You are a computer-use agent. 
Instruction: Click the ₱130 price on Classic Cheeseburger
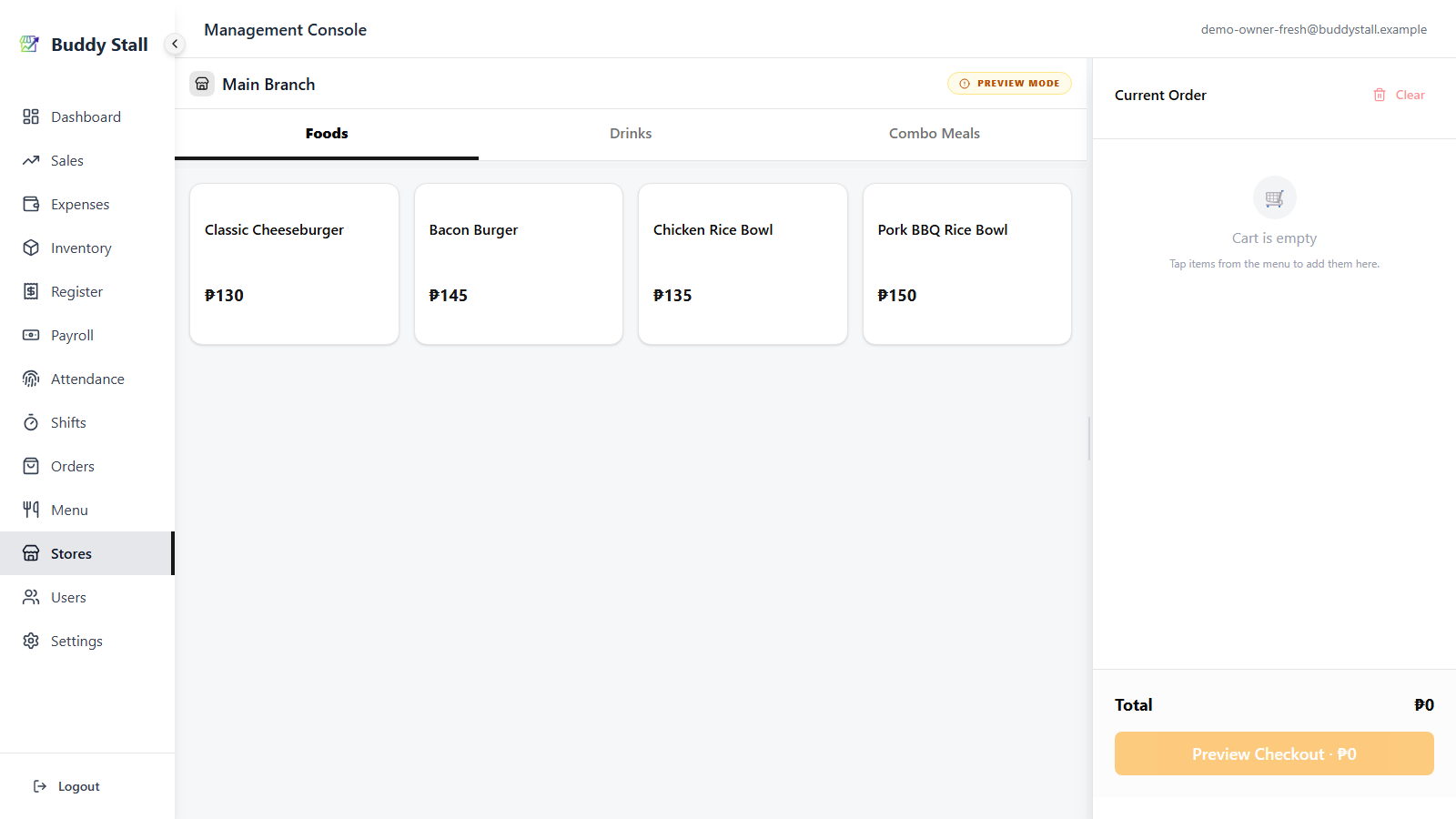(224, 295)
